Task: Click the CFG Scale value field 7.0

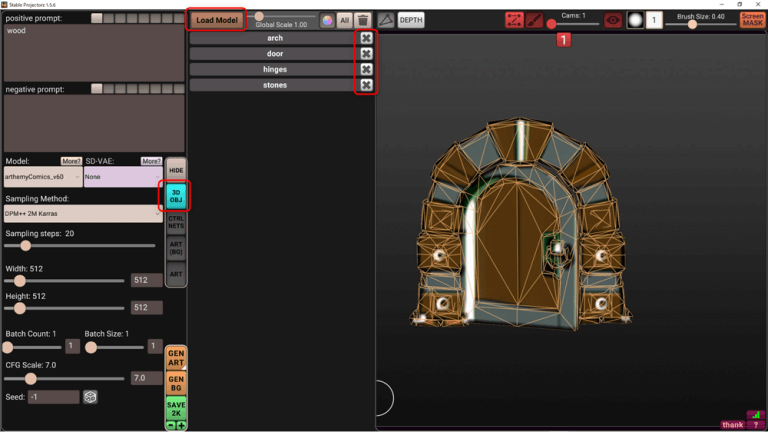Action: [x=146, y=378]
